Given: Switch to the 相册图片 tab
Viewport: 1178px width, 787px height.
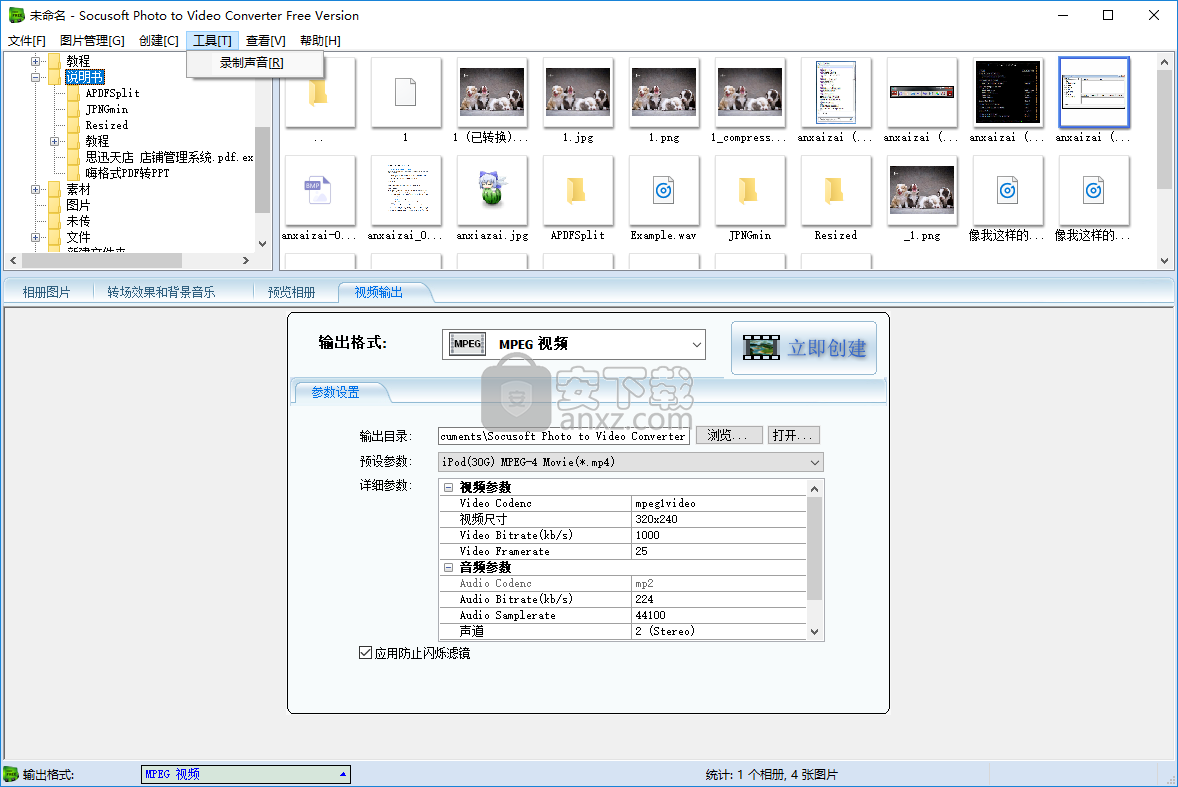Looking at the screenshot, I should [x=47, y=292].
